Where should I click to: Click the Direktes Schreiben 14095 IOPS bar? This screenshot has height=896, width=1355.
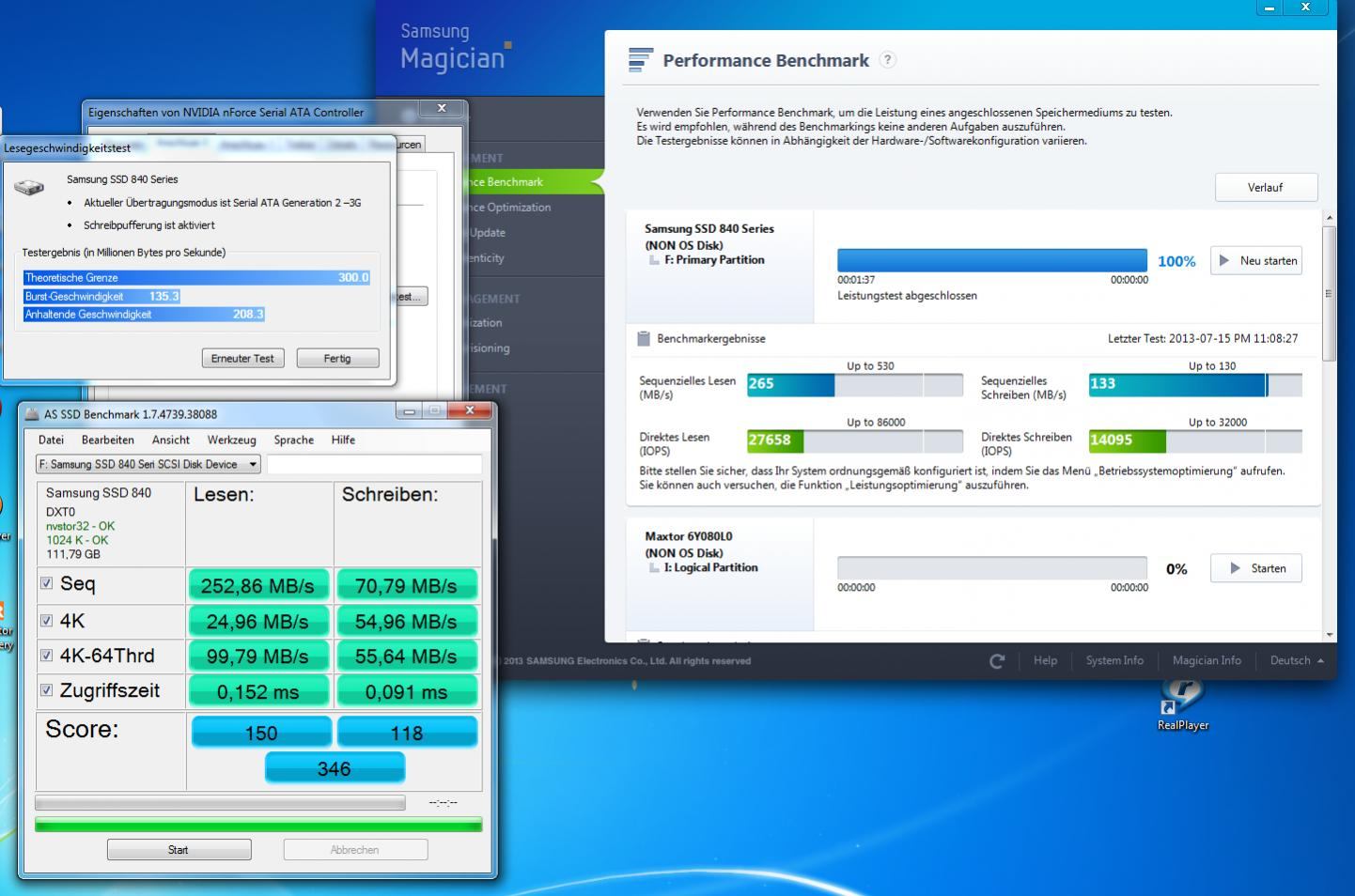tap(1195, 440)
